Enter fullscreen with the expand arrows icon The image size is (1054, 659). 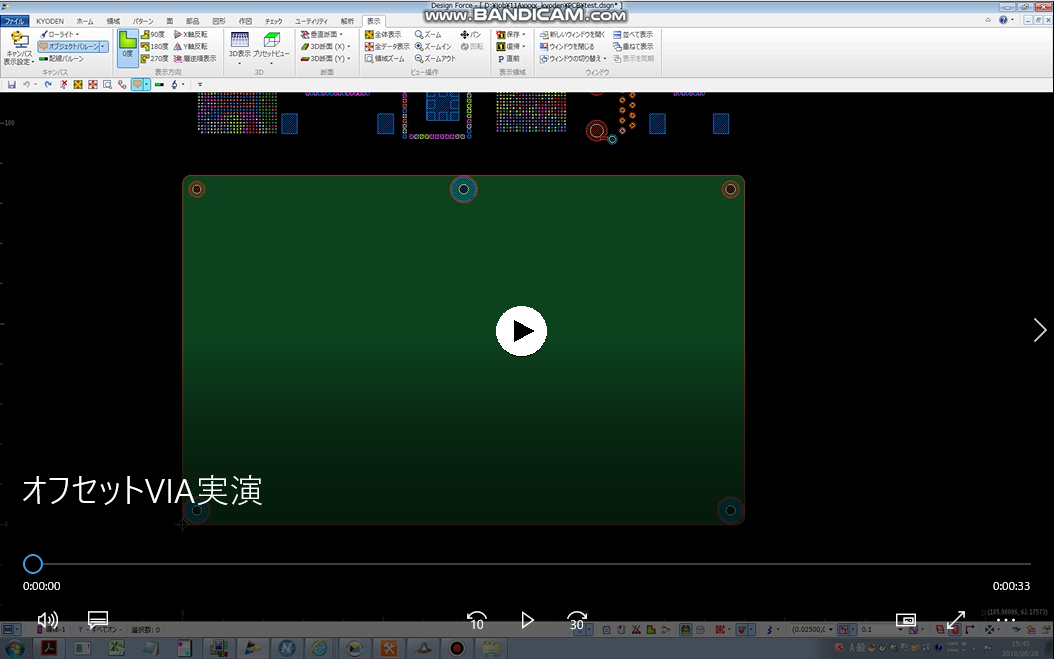point(956,620)
